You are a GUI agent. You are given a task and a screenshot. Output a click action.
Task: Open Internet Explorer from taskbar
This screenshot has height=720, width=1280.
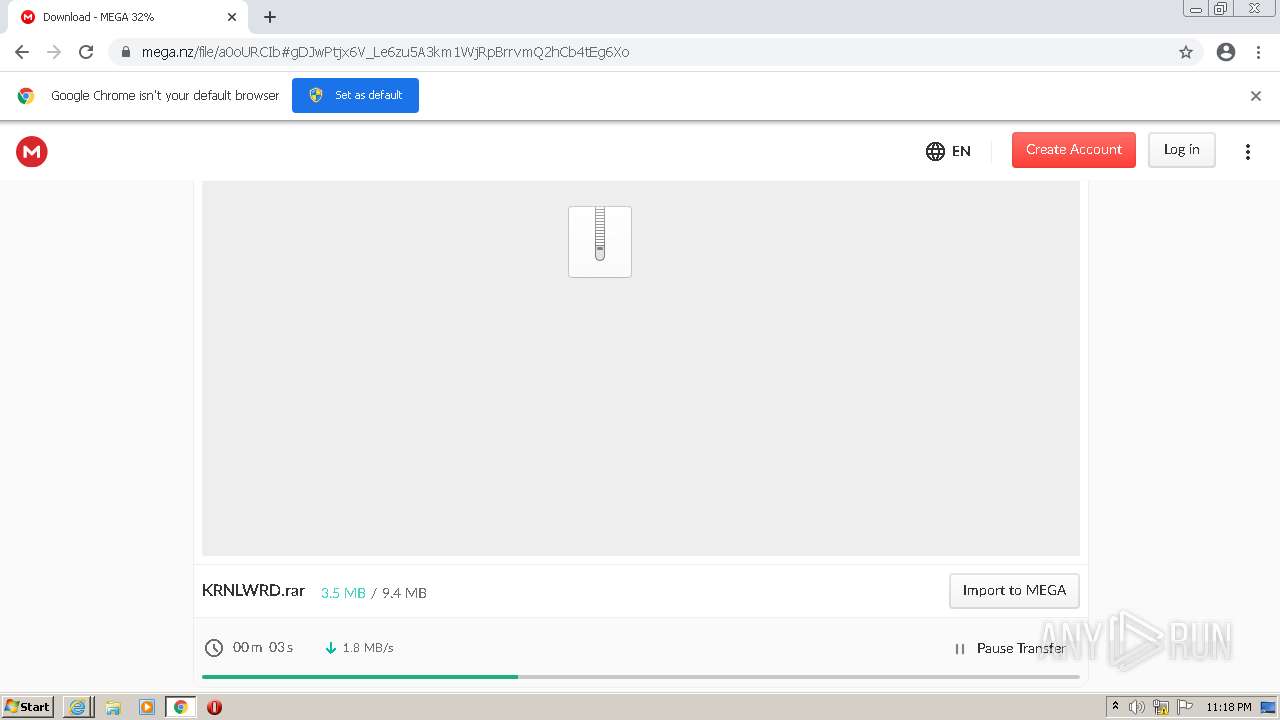click(x=78, y=707)
